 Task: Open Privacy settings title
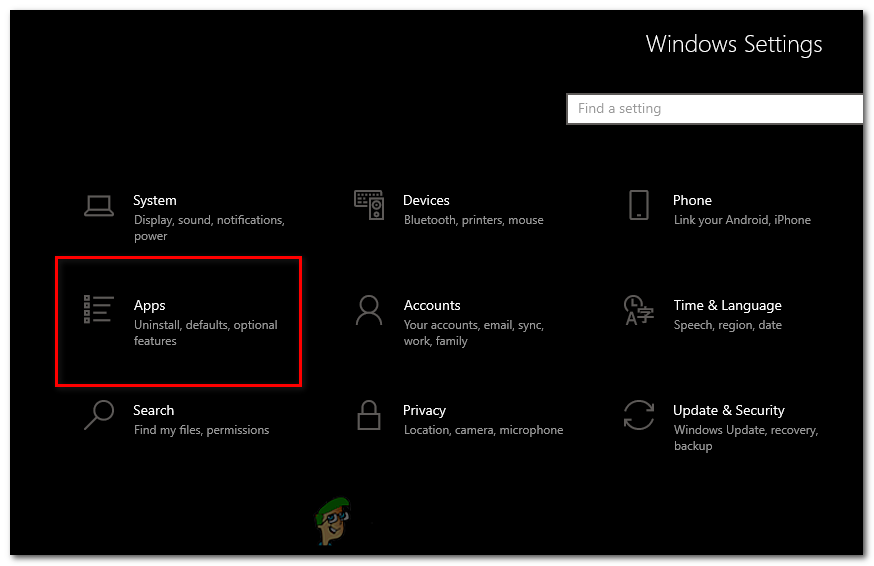coord(424,410)
